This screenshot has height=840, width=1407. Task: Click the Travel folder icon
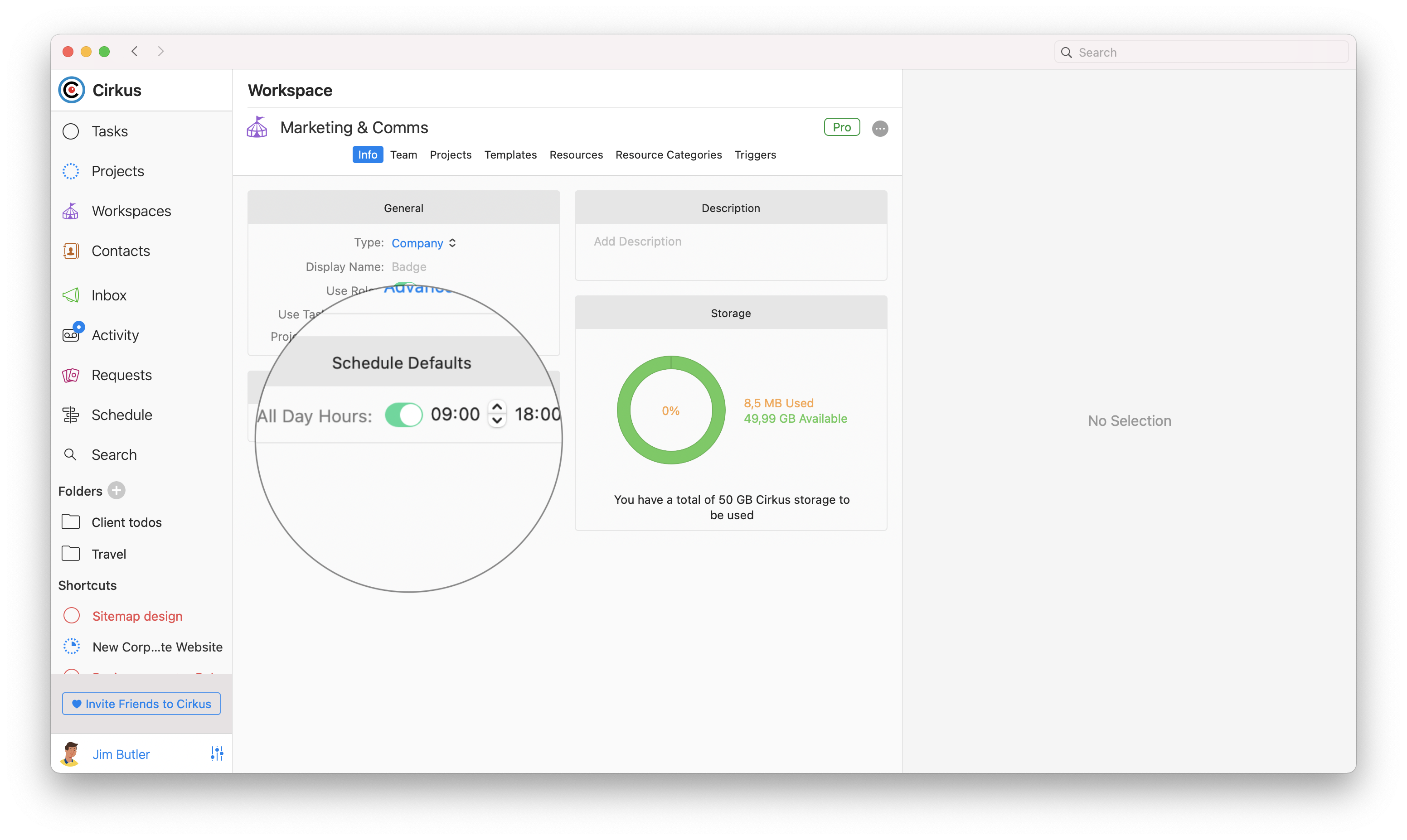71,554
